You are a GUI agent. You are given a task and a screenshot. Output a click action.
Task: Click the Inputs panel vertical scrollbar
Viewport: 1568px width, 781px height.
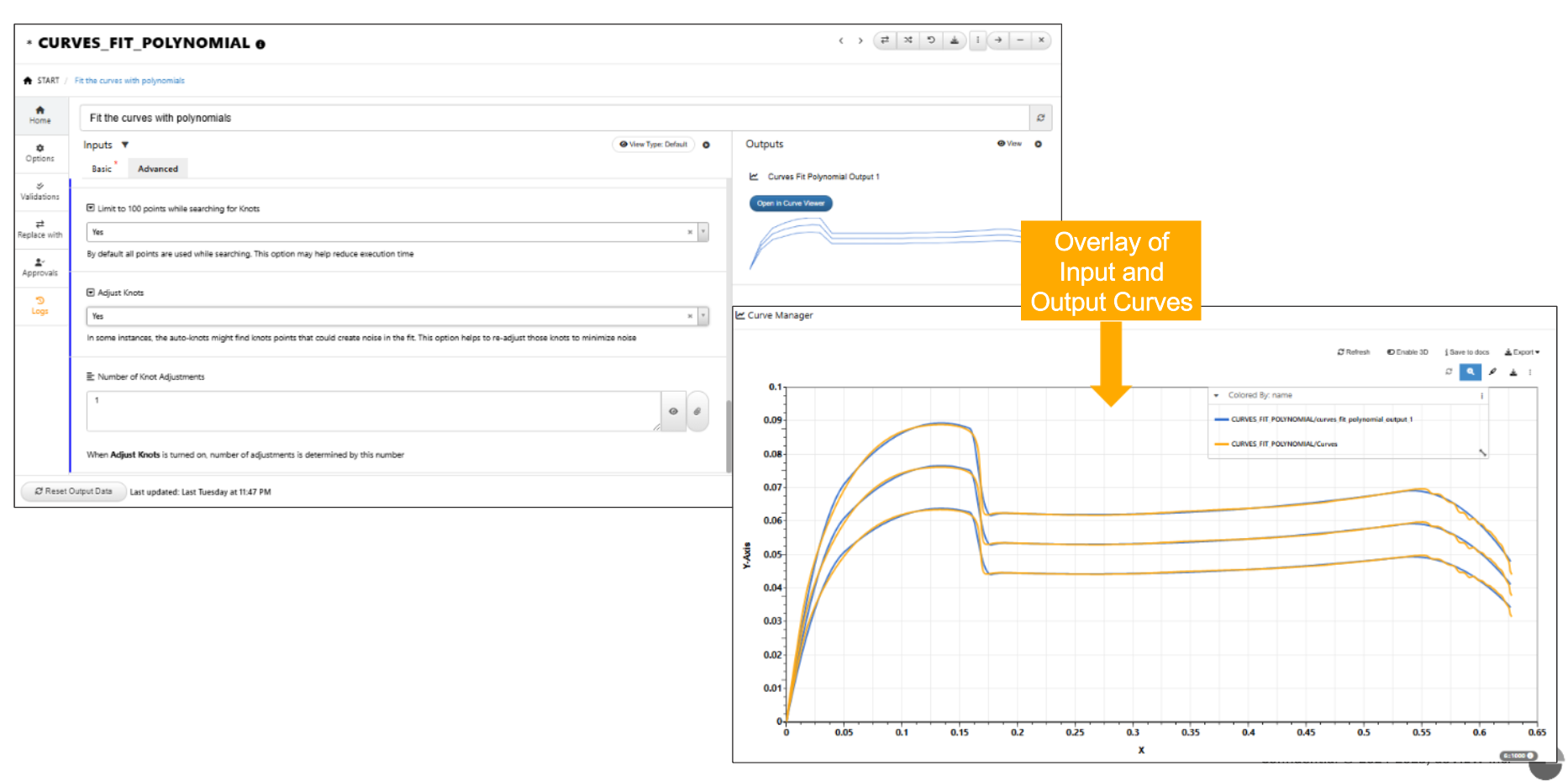[729, 435]
